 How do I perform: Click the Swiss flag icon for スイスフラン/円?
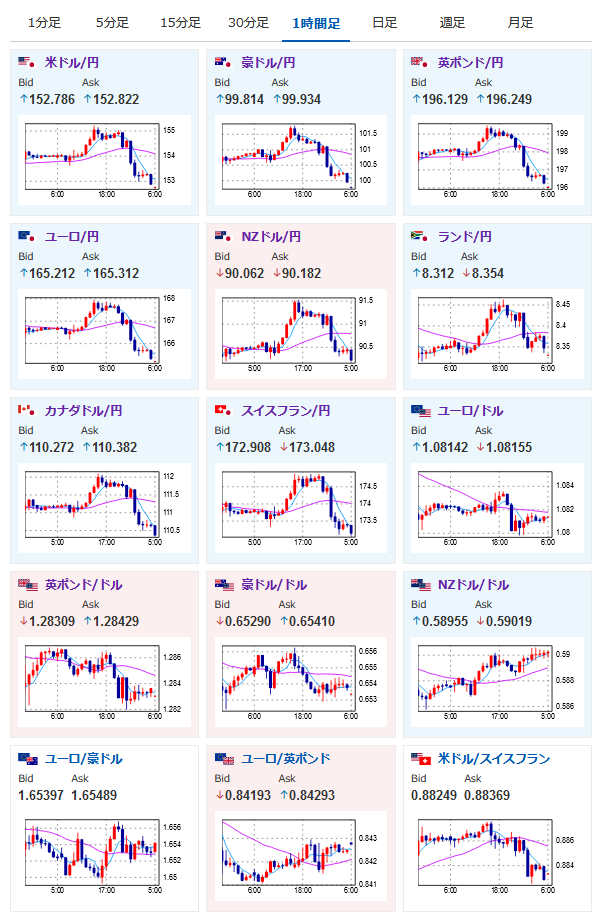tap(223, 410)
